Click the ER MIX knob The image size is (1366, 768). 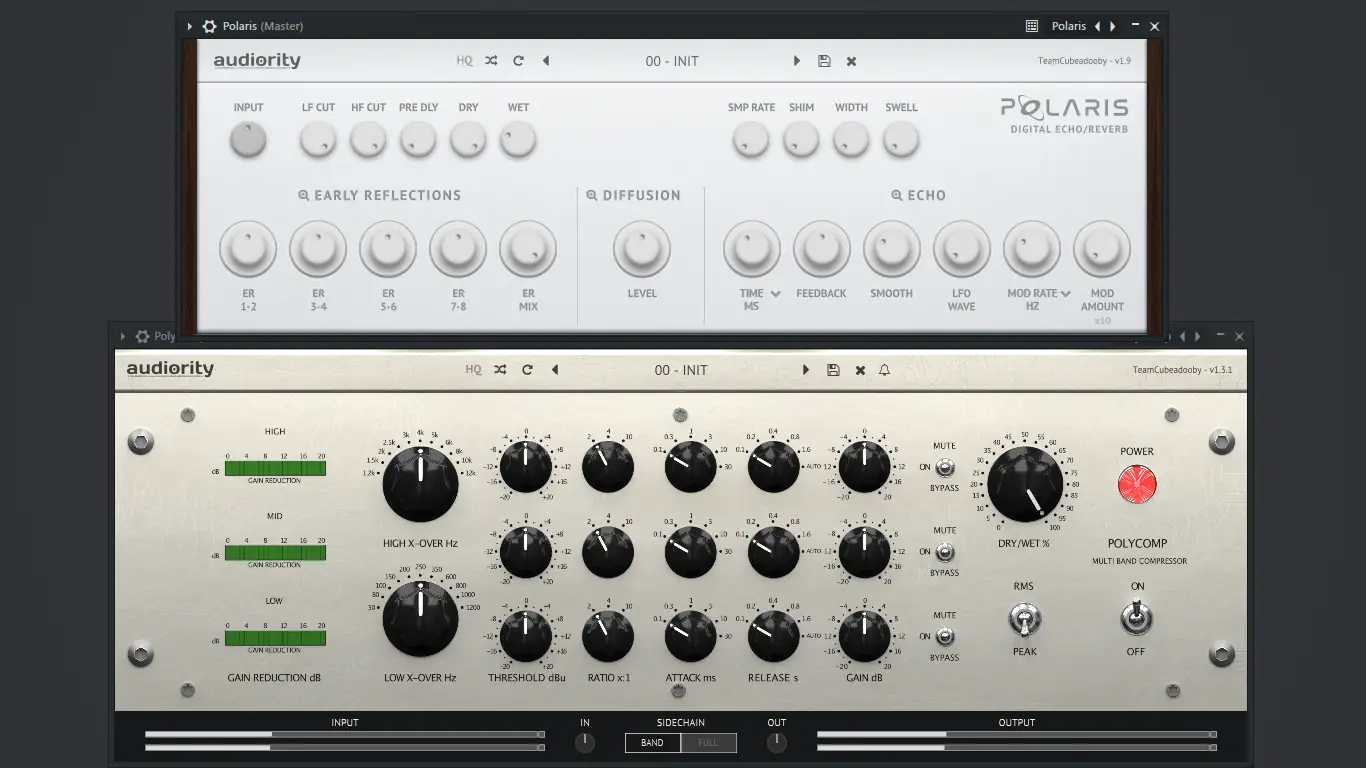coord(528,249)
